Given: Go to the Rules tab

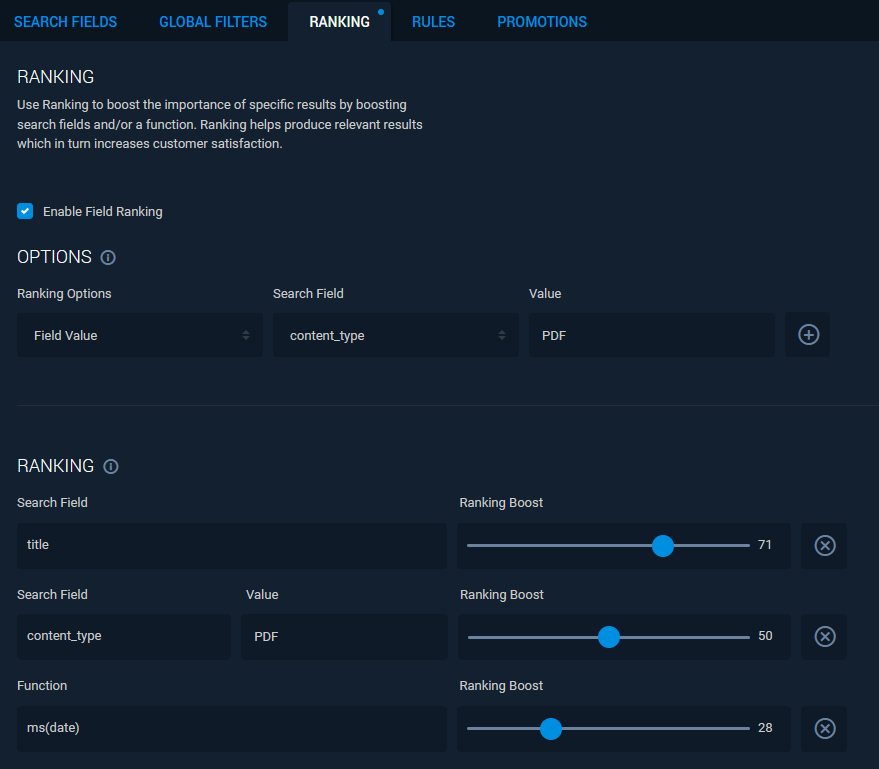Looking at the screenshot, I should [433, 22].
